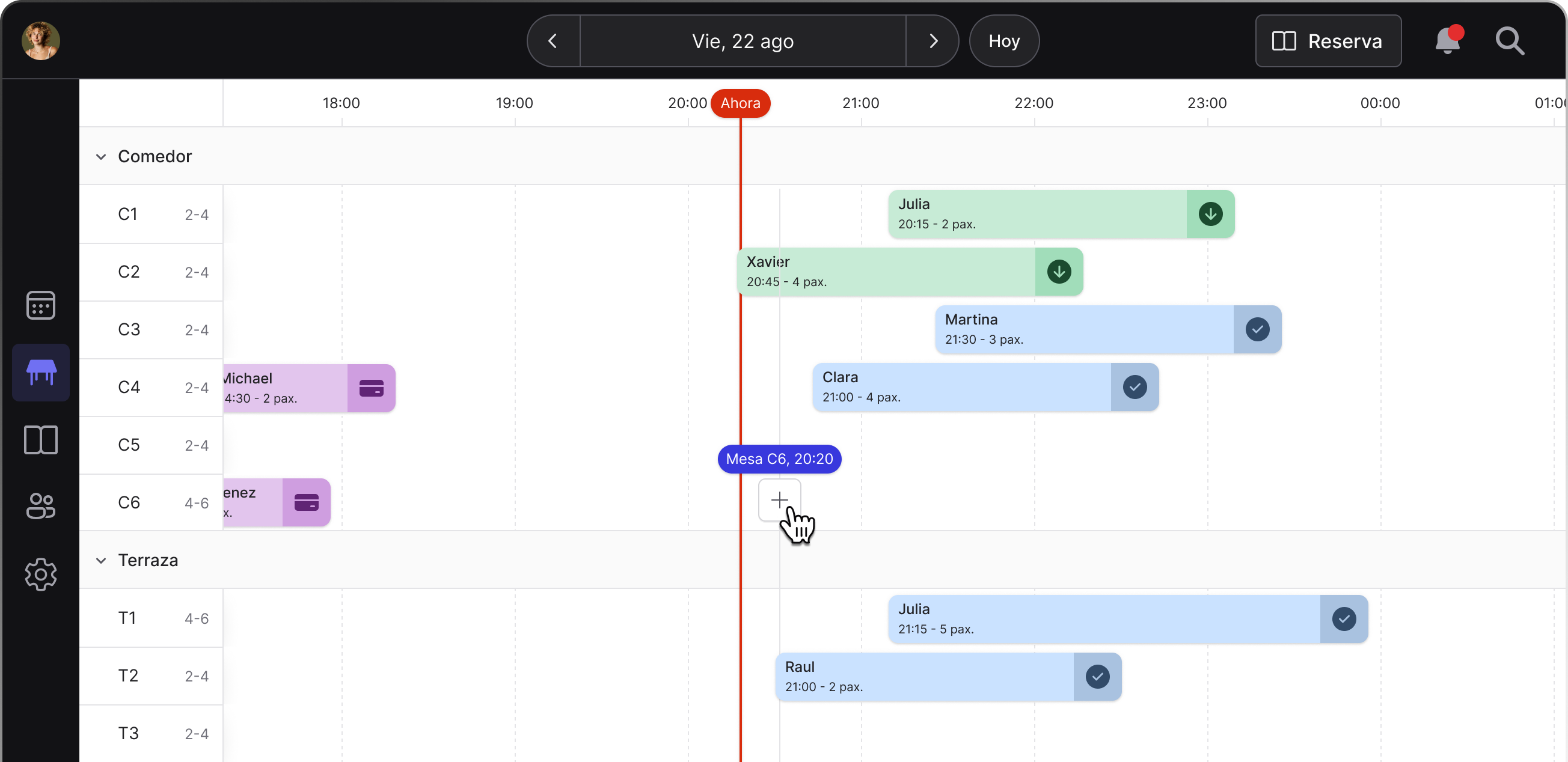Open the reservation book sidebar icon
The image size is (1568, 762).
(x=41, y=439)
